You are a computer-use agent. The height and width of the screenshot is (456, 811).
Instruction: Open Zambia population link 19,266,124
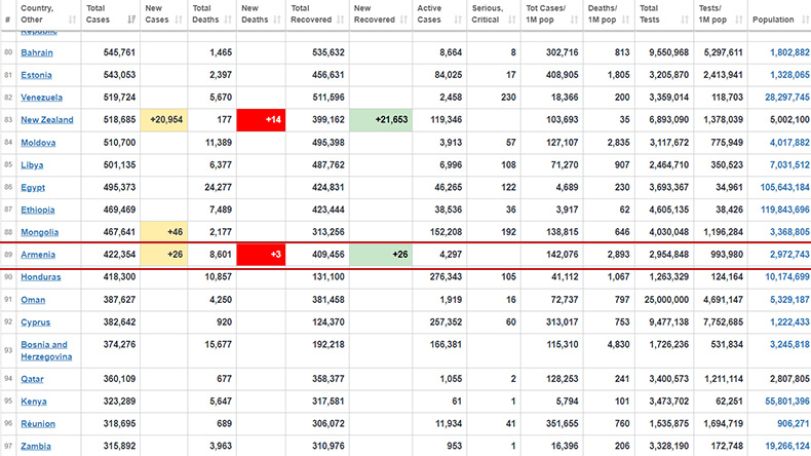[x=787, y=446]
